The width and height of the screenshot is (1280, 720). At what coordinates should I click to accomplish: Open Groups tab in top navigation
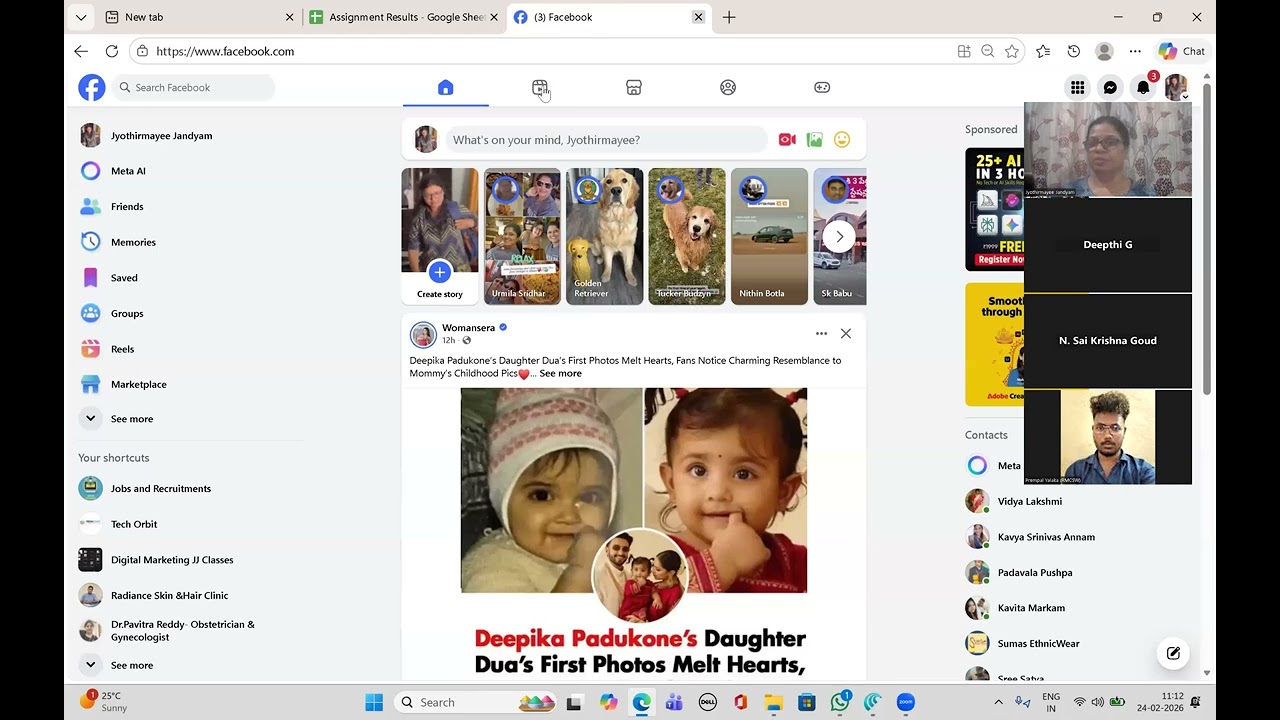728,88
